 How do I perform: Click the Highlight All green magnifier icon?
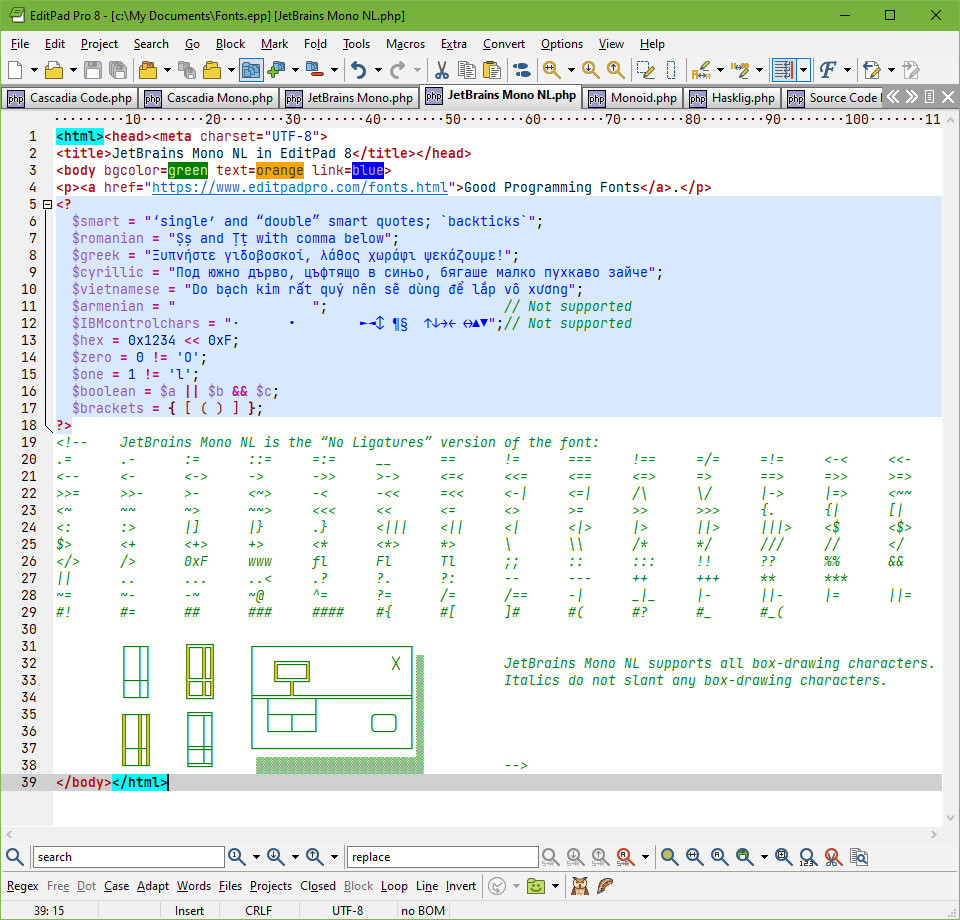point(669,857)
